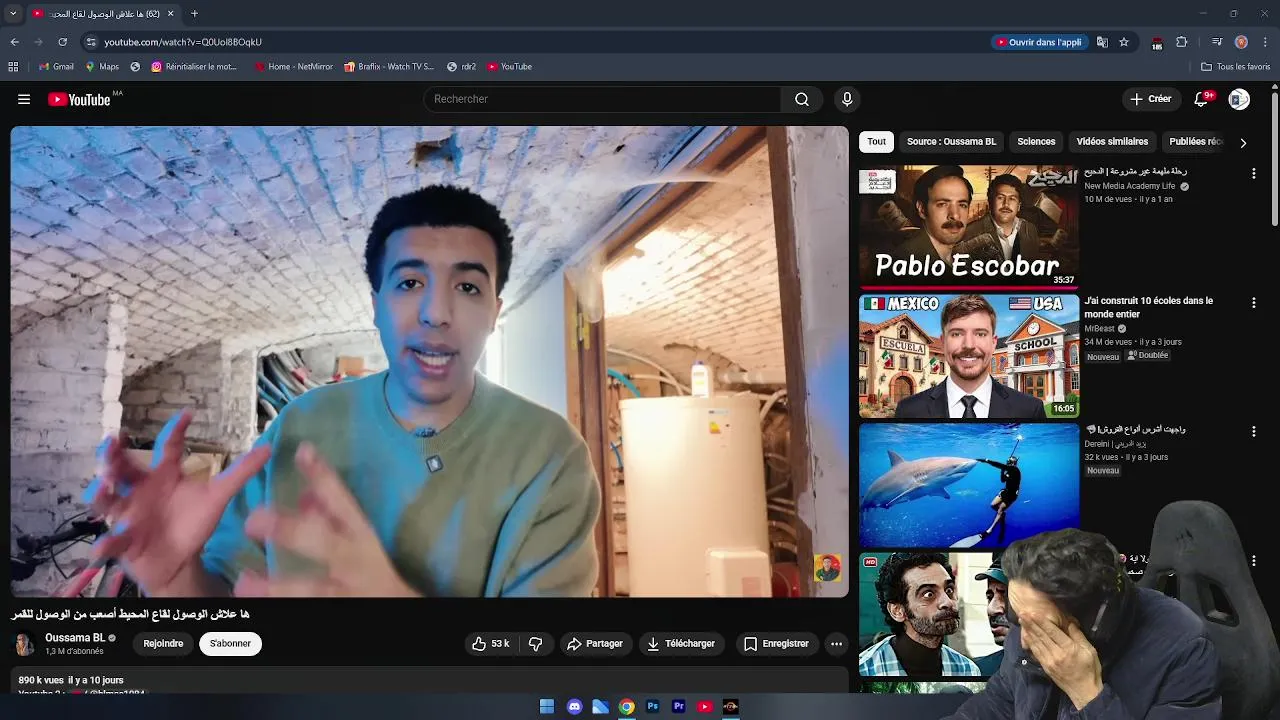Select the Vidéos similaires chip

[1112, 142]
